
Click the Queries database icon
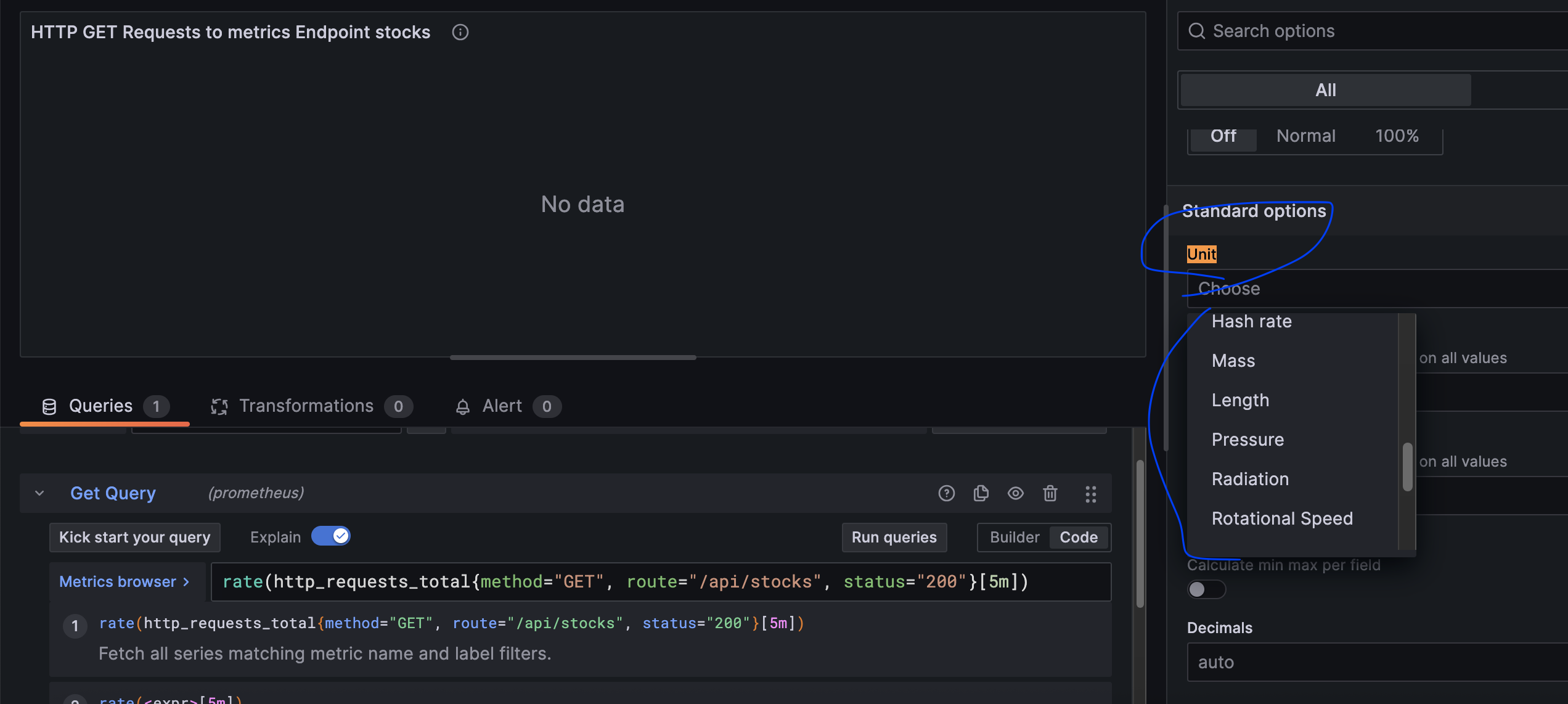click(49, 406)
